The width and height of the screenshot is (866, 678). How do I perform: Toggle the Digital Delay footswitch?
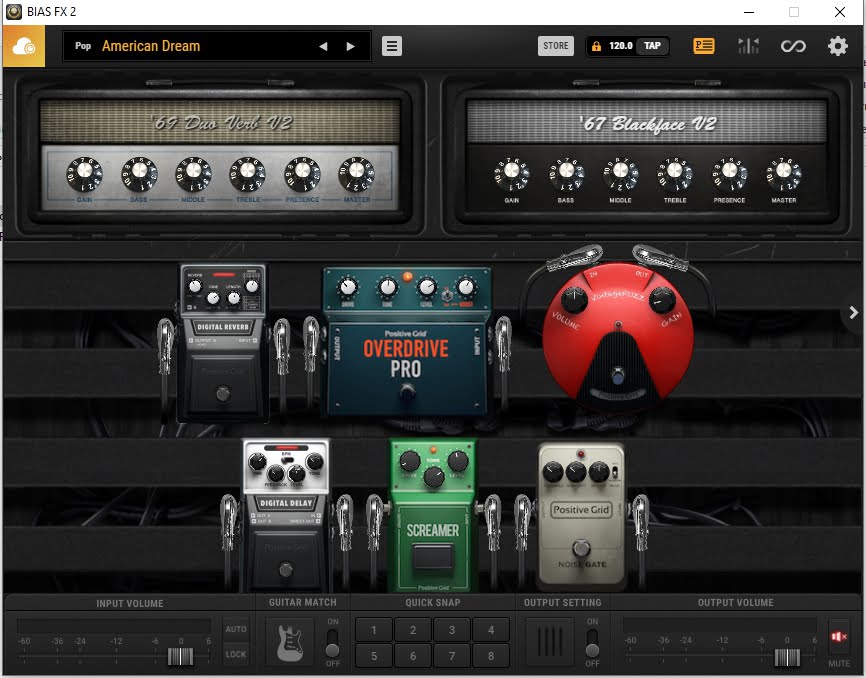point(286,569)
